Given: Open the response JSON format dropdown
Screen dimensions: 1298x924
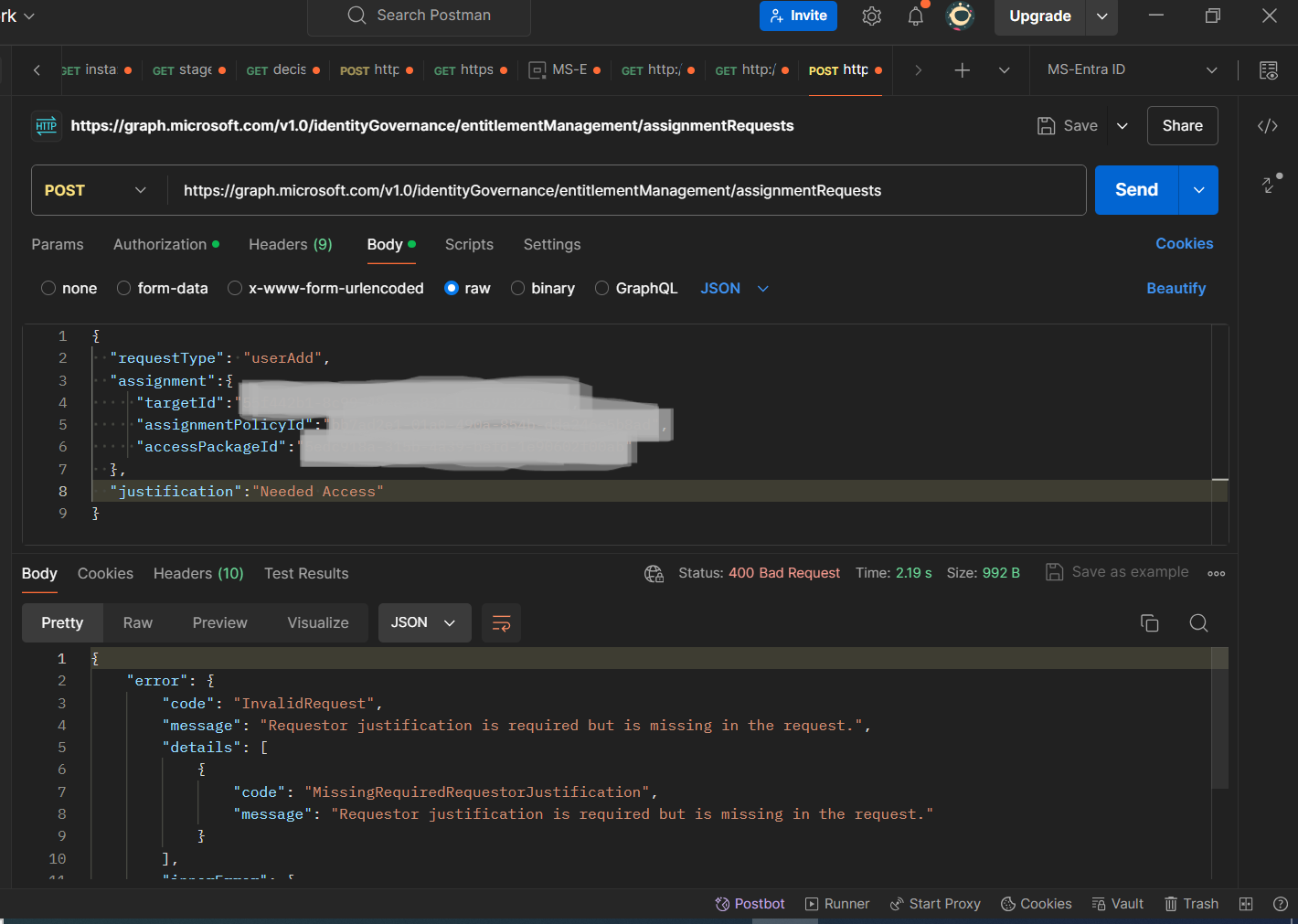Looking at the screenshot, I should pos(424,622).
